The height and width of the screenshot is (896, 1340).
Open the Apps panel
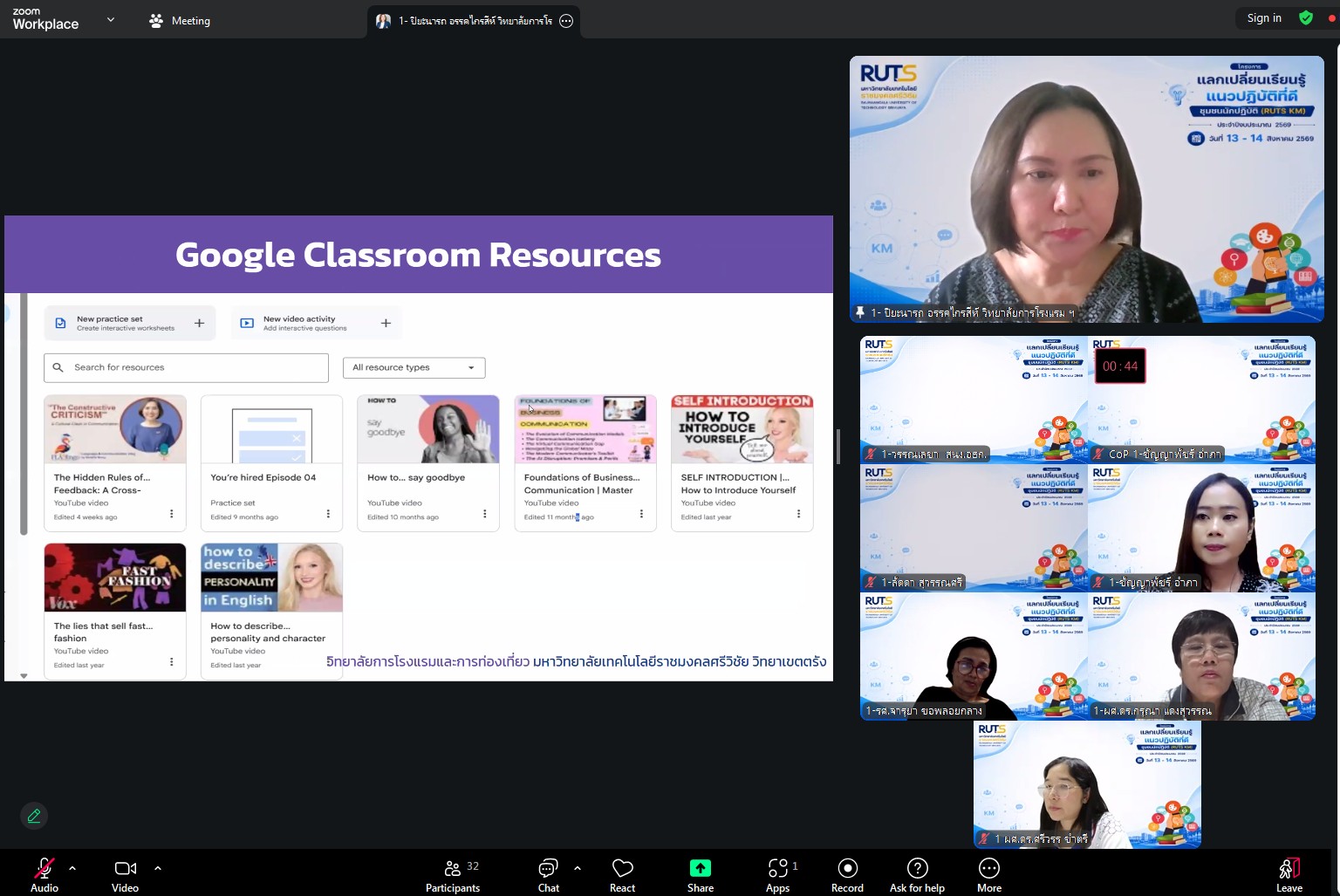point(778,875)
